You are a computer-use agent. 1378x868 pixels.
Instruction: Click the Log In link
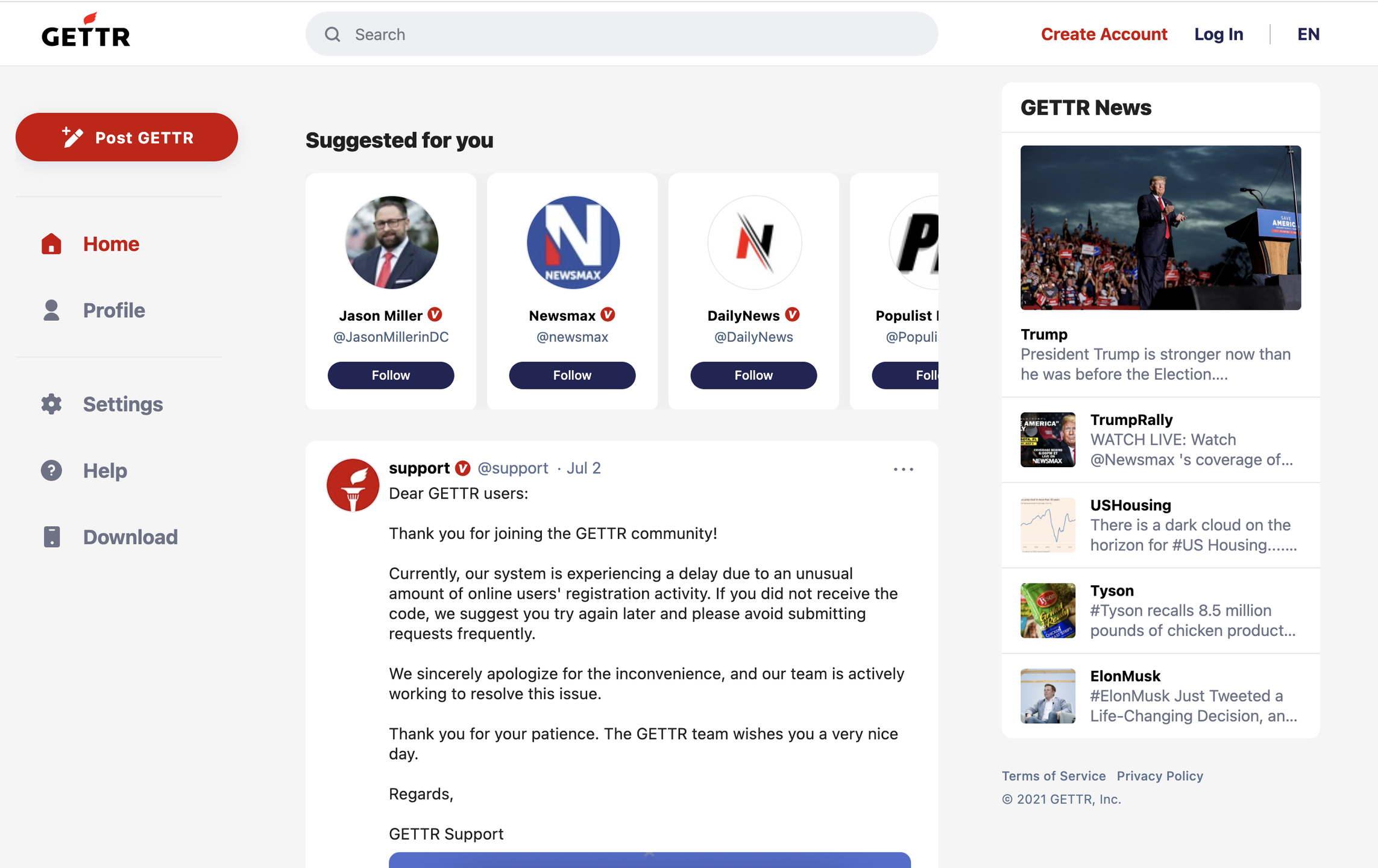coord(1218,34)
